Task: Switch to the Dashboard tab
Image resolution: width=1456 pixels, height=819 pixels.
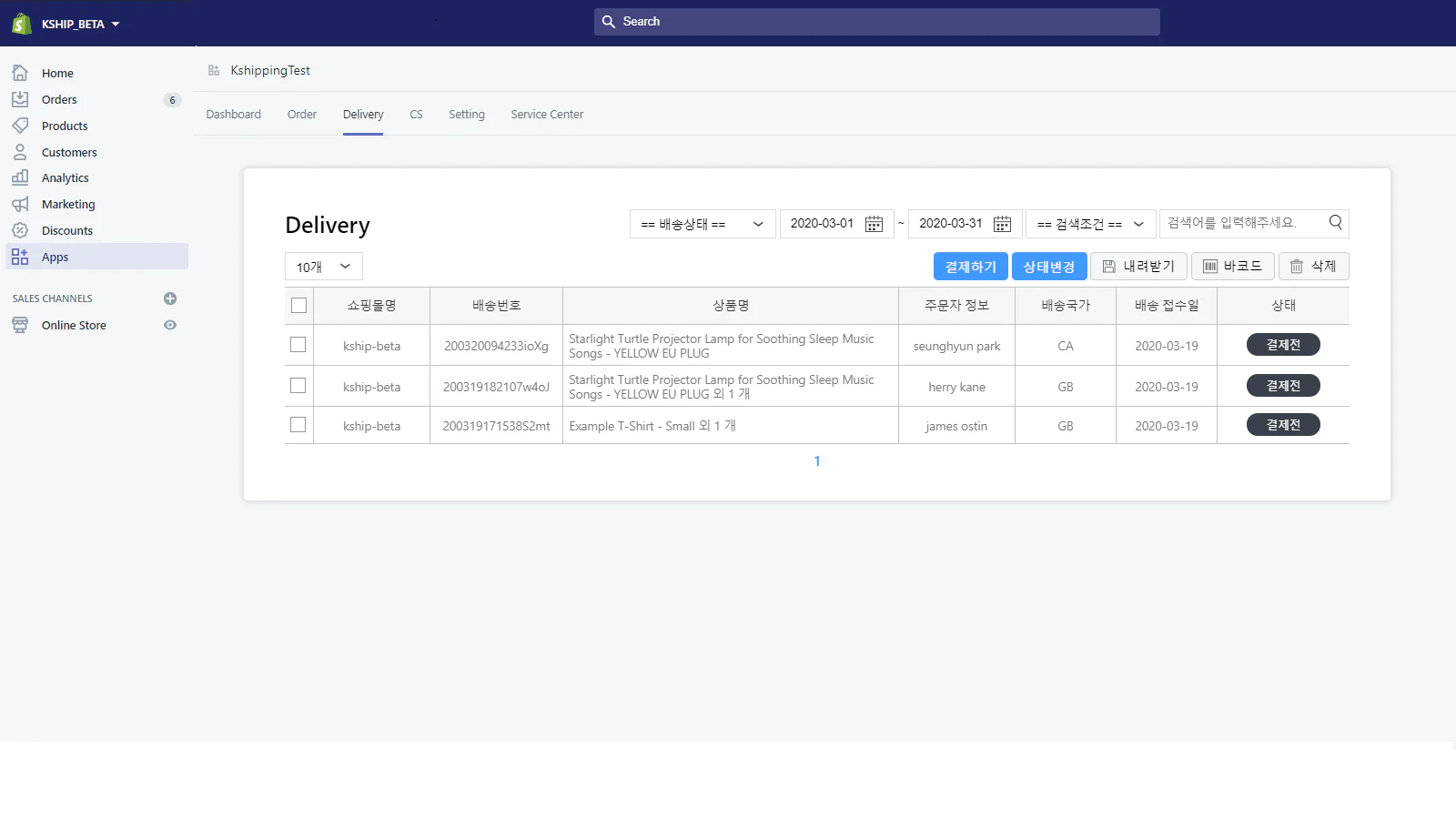Action: (233, 115)
